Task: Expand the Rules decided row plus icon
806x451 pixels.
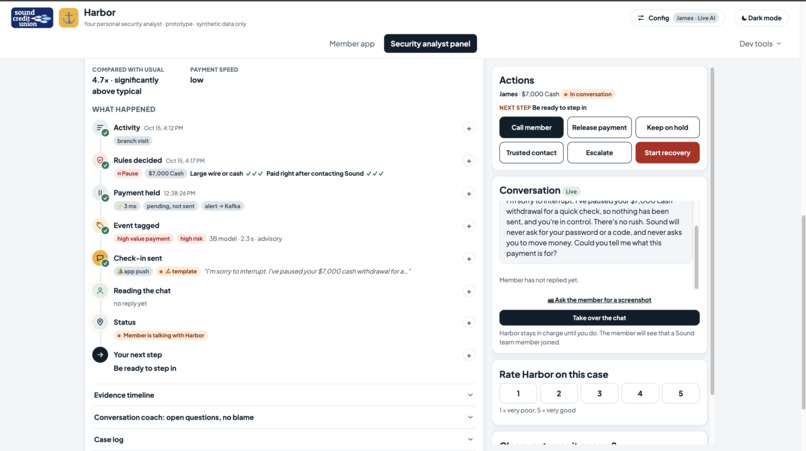Action: (468, 161)
